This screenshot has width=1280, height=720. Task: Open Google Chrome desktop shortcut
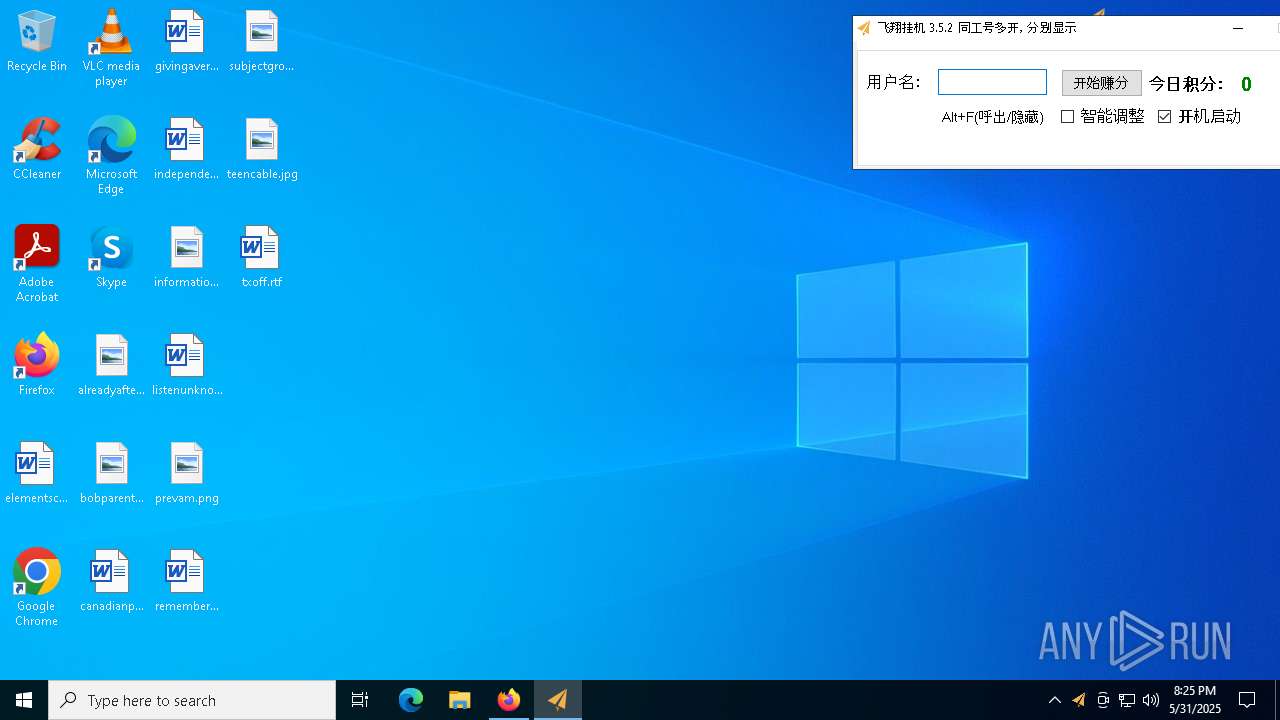click(37, 587)
